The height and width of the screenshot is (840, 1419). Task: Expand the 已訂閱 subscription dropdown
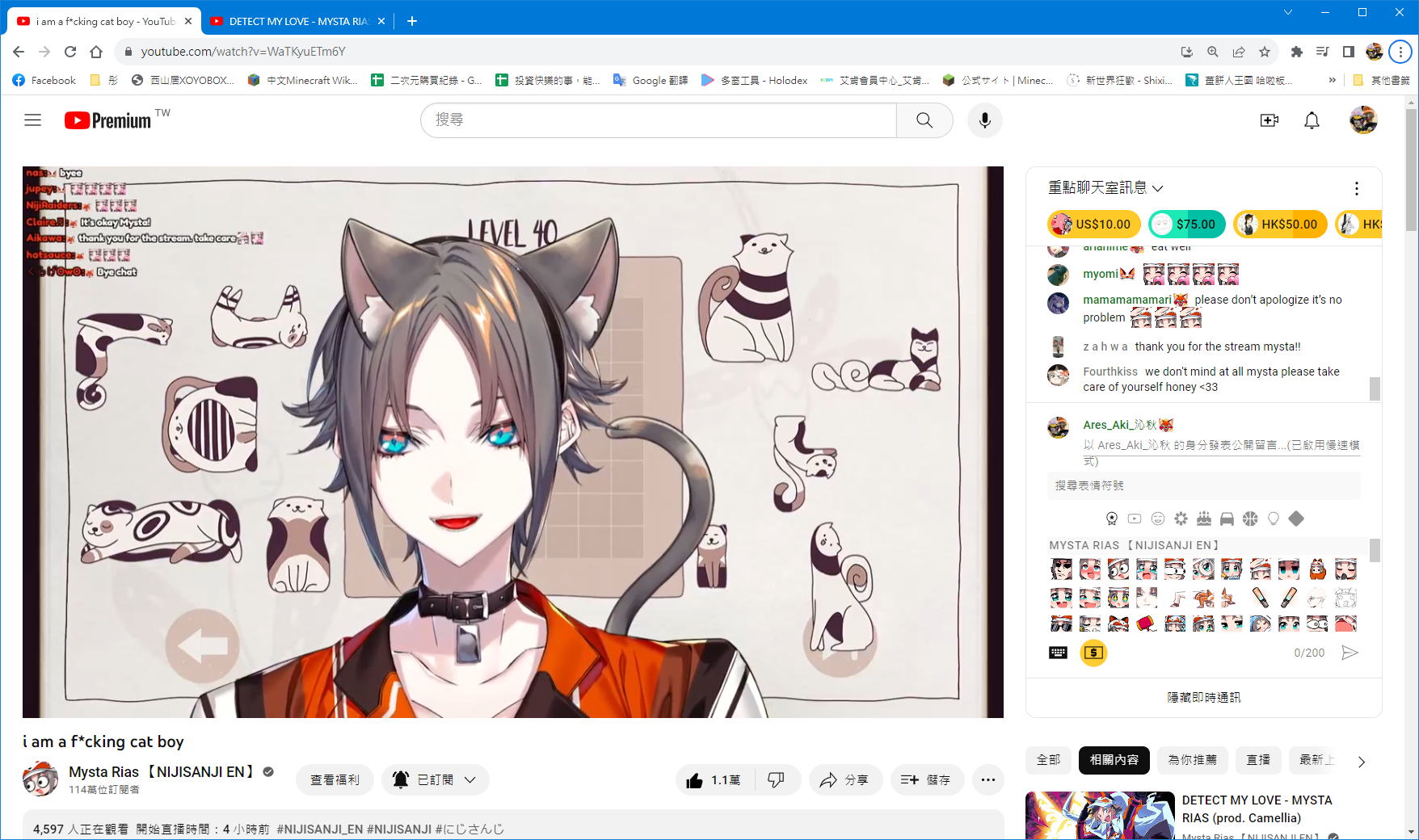(x=436, y=780)
